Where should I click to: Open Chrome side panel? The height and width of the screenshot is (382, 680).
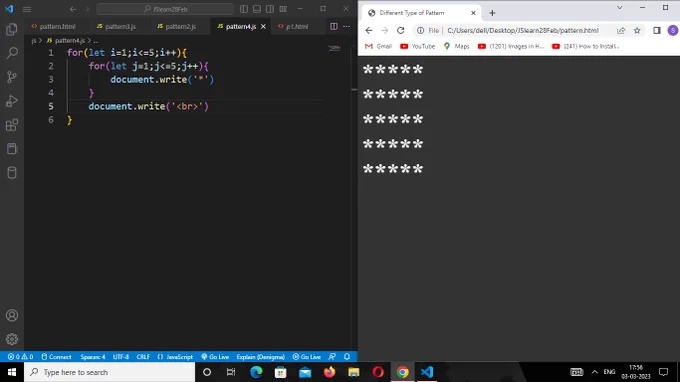click(657, 30)
